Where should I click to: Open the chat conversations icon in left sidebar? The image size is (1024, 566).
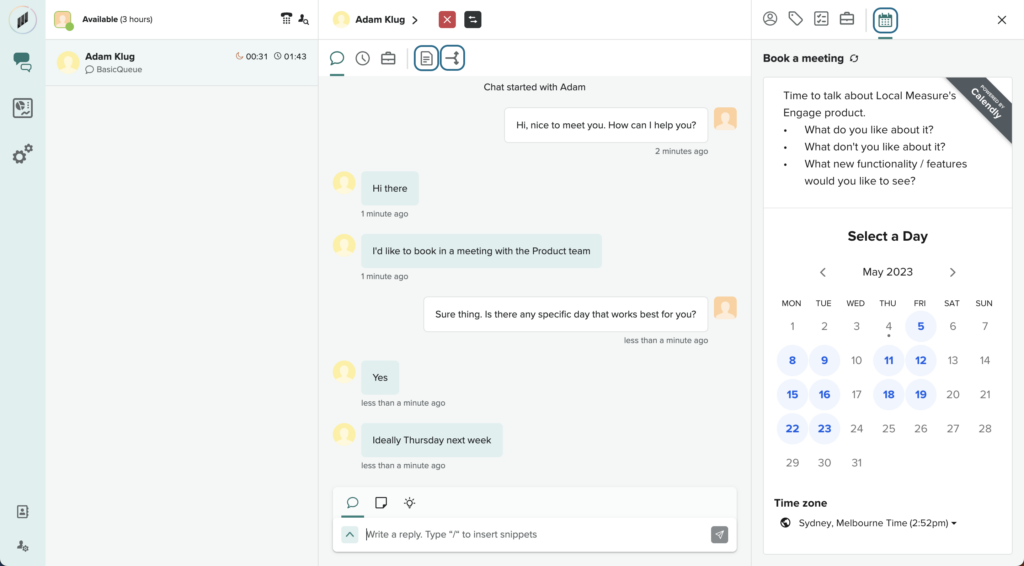click(x=22, y=62)
